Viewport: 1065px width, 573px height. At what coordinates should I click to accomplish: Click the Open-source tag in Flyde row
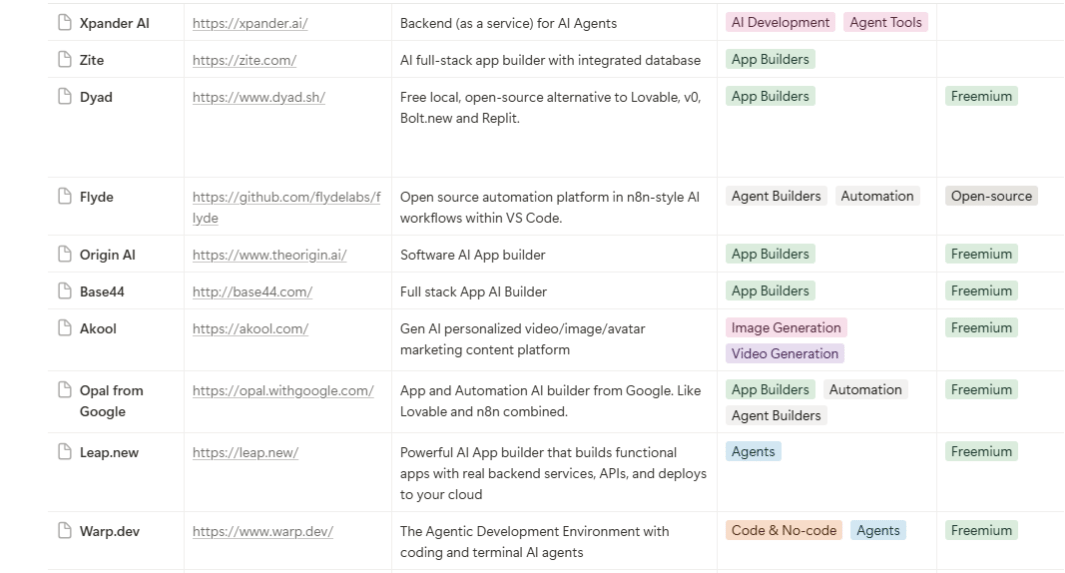pyautogui.click(x=992, y=196)
